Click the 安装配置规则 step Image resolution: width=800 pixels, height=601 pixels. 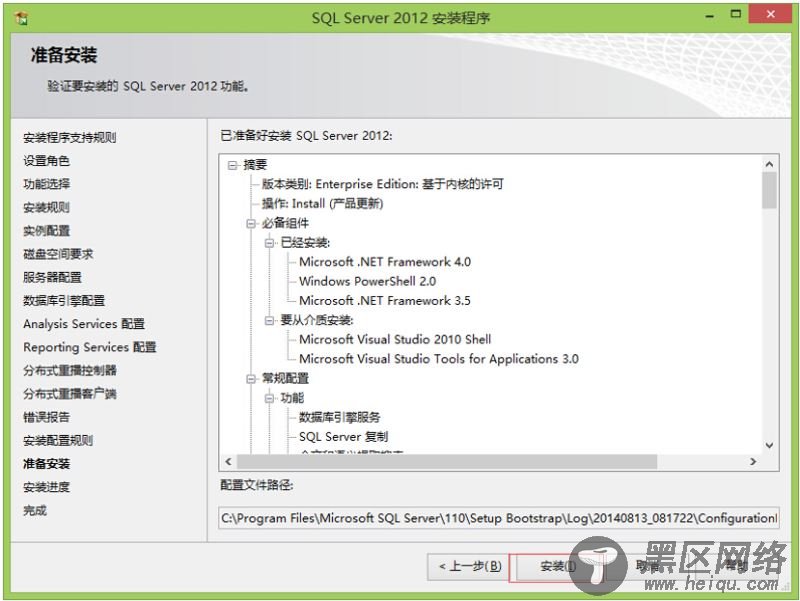tap(58, 441)
